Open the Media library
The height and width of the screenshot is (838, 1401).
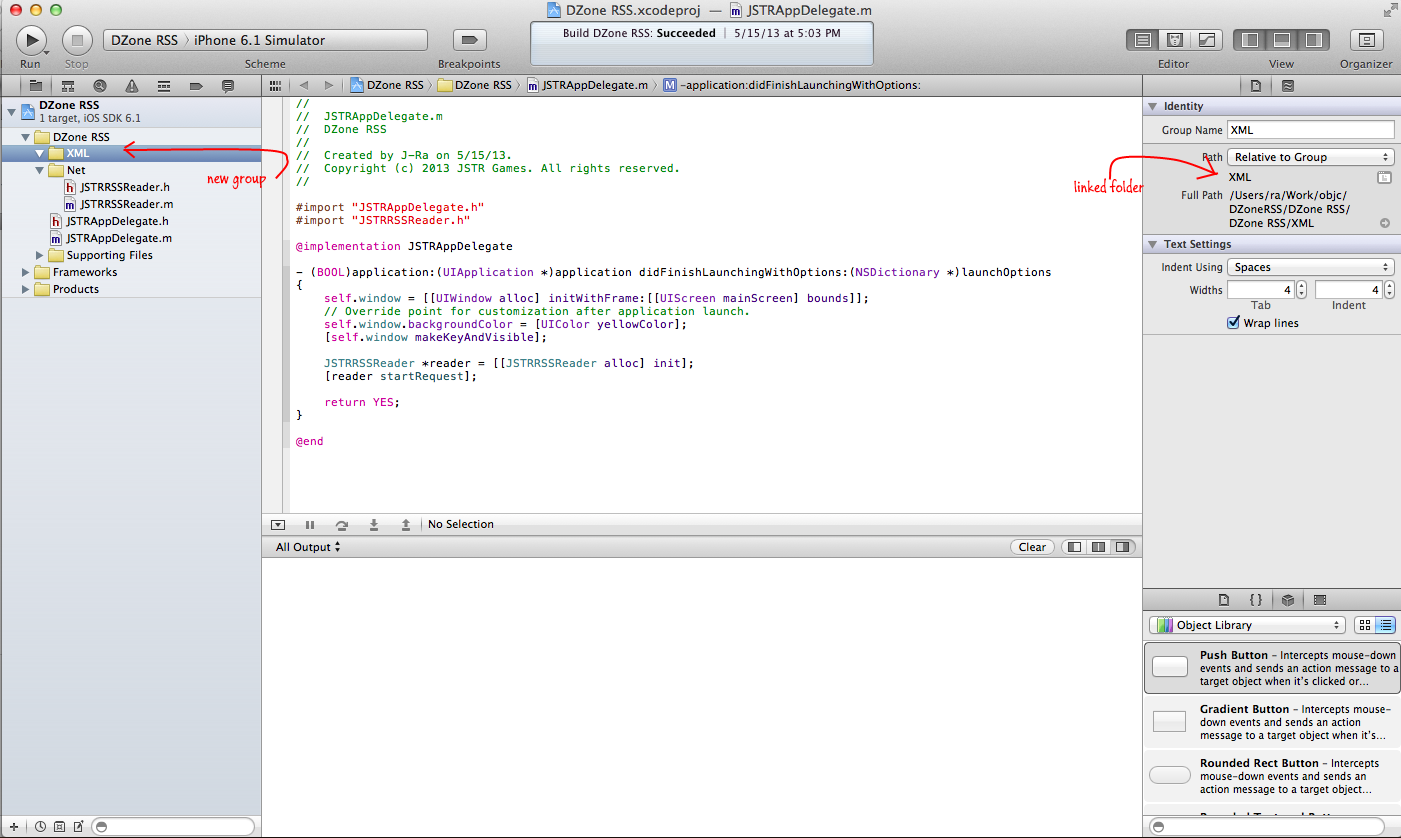pos(1319,600)
